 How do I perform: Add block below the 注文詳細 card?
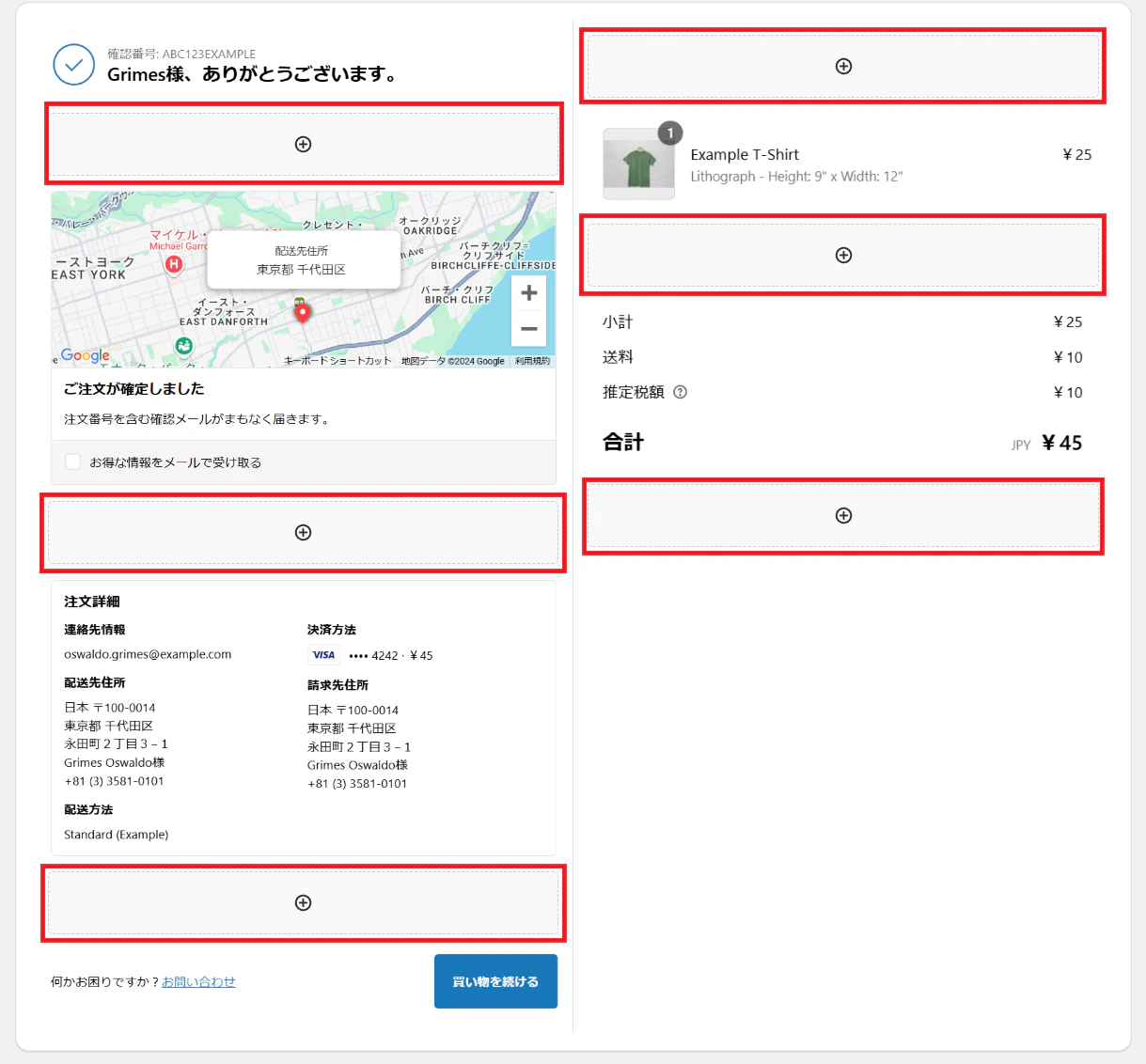click(303, 902)
